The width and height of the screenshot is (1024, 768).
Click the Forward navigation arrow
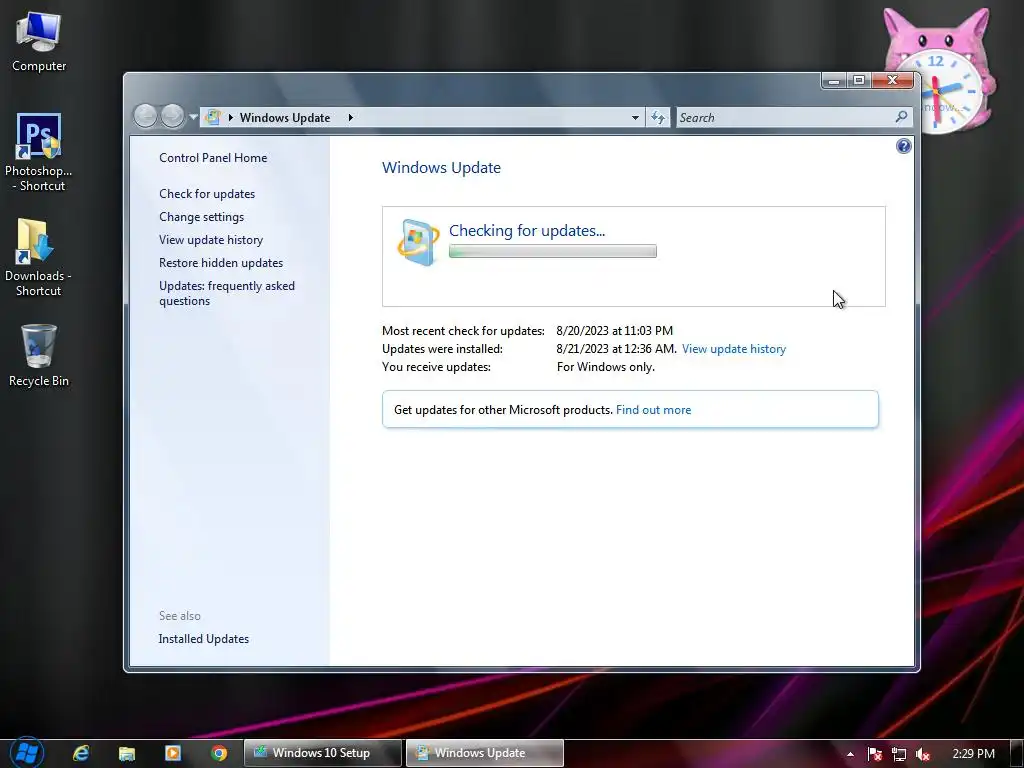point(172,116)
